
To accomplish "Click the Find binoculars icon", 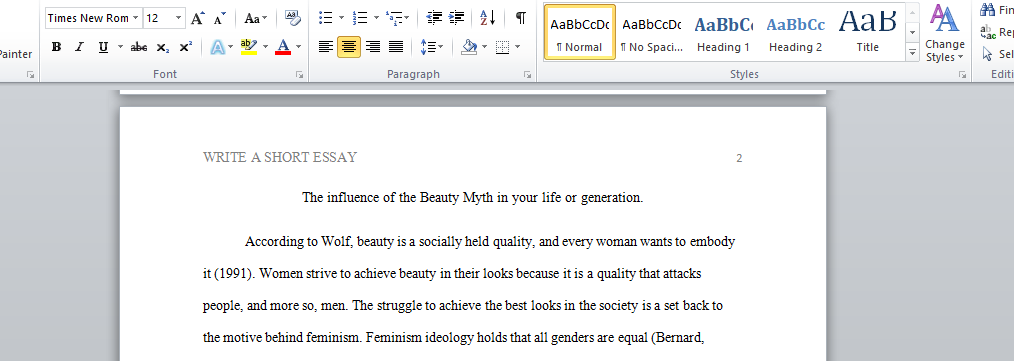I will [987, 10].
